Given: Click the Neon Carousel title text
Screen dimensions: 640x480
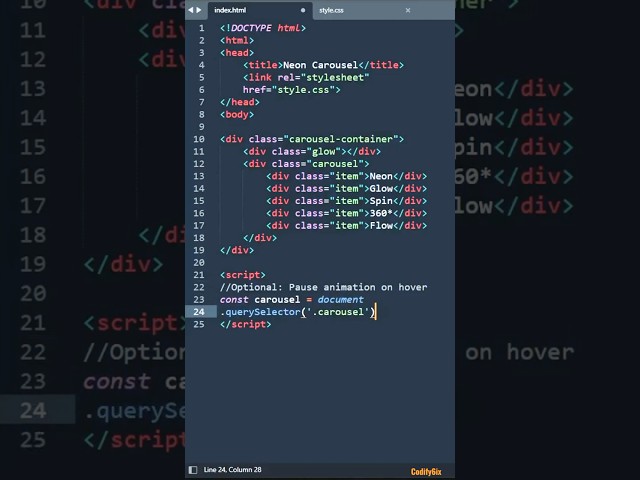Looking at the screenshot, I should pos(320,65).
